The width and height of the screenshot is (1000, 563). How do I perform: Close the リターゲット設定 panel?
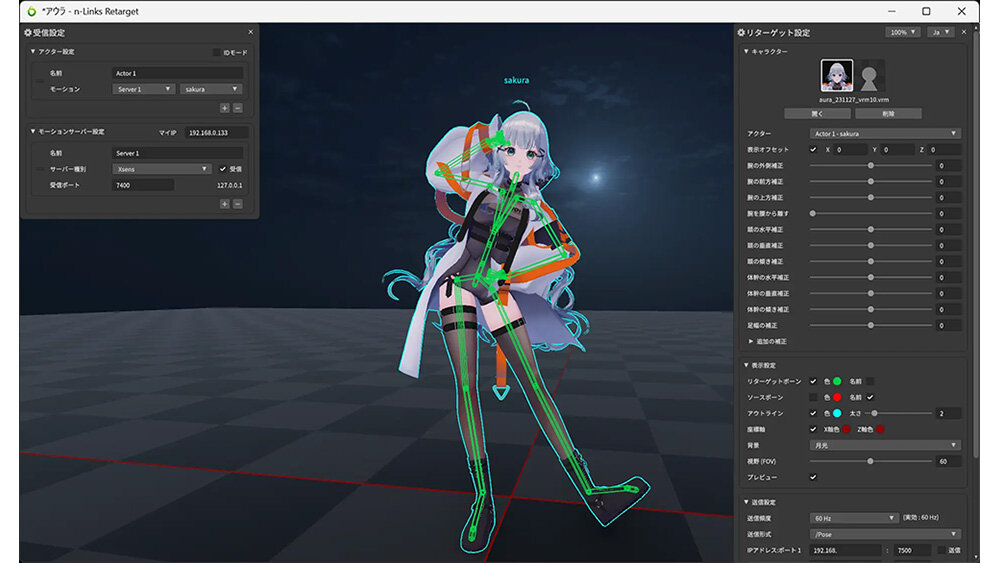964,33
